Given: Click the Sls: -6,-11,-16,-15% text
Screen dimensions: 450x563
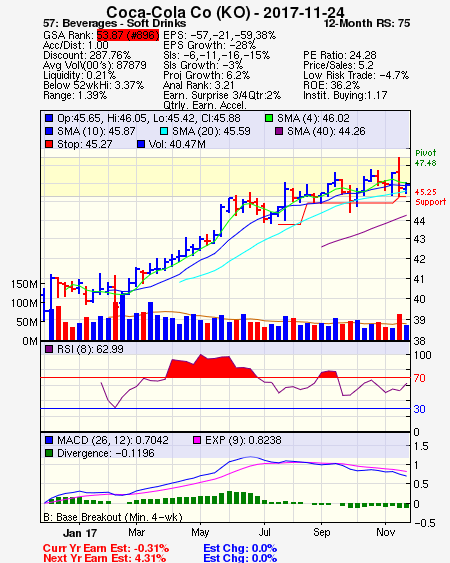Looking at the screenshot, I should pyautogui.click(x=217, y=55).
